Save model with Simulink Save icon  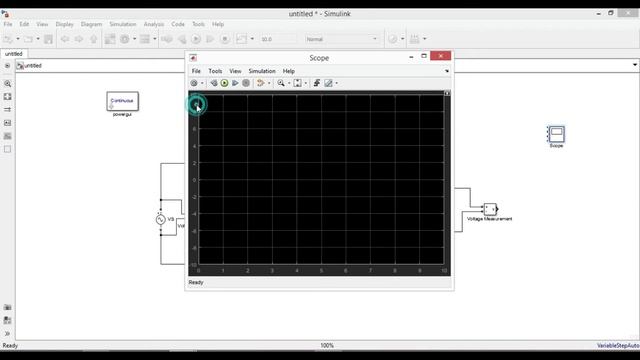coord(48,39)
